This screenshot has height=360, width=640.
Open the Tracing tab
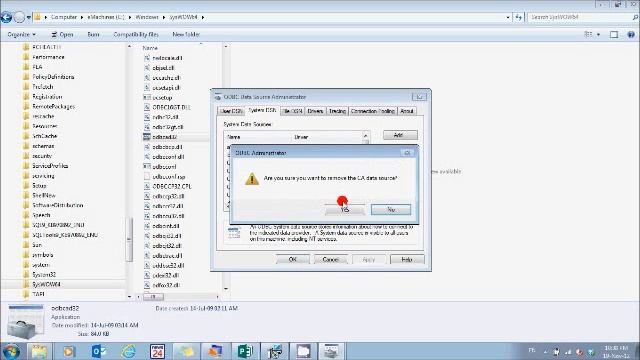tap(337, 111)
